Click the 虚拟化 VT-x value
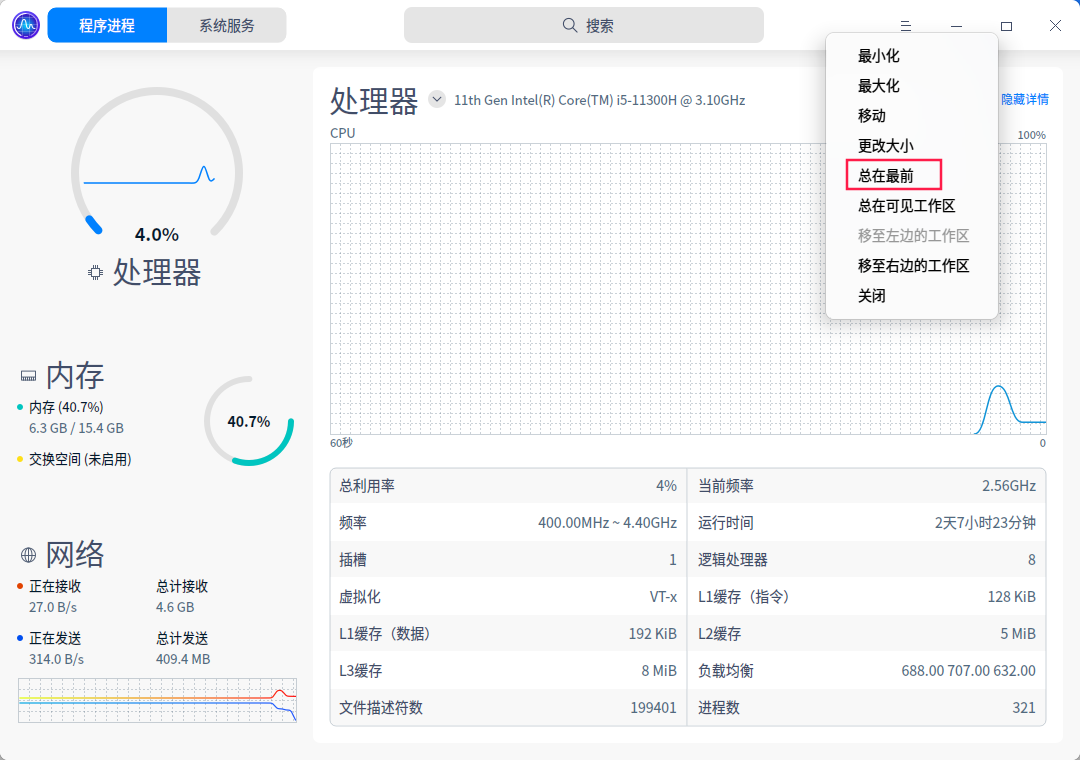The image size is (1080, 760). coord(663,597)
